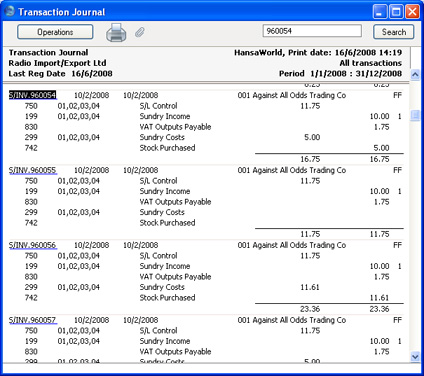Click customer name on S/INV.960056 line

[x=292, y=245]
